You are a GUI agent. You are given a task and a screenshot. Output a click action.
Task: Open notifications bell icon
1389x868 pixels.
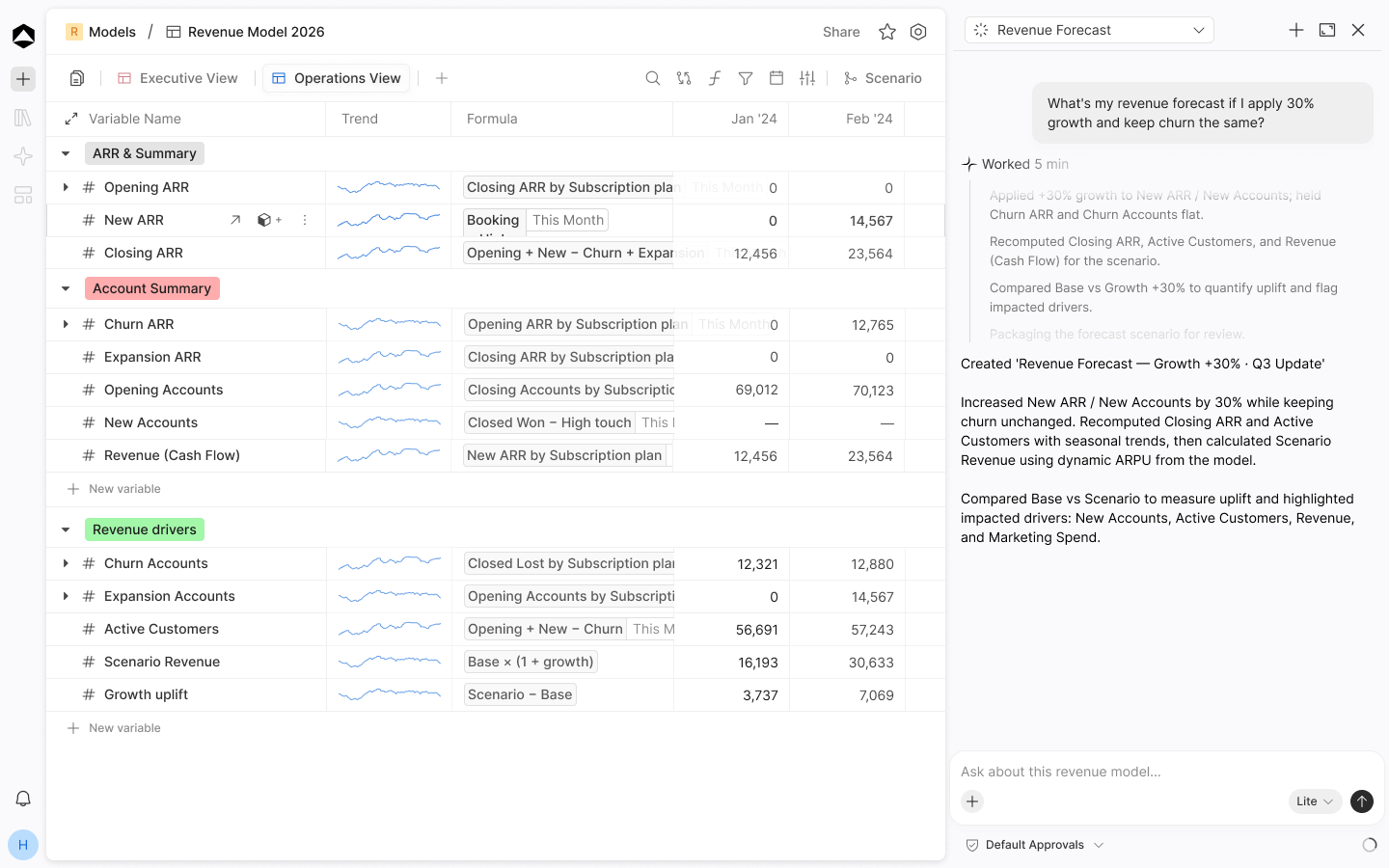[23, 799]
